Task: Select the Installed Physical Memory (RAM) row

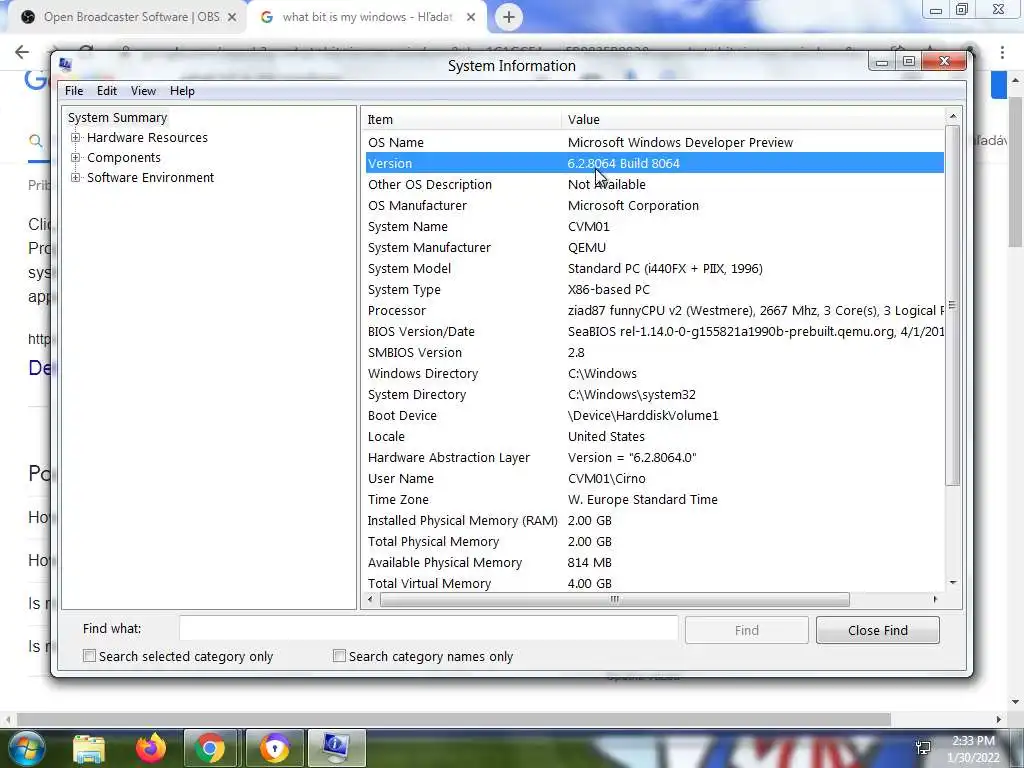Action: (654, 520)
